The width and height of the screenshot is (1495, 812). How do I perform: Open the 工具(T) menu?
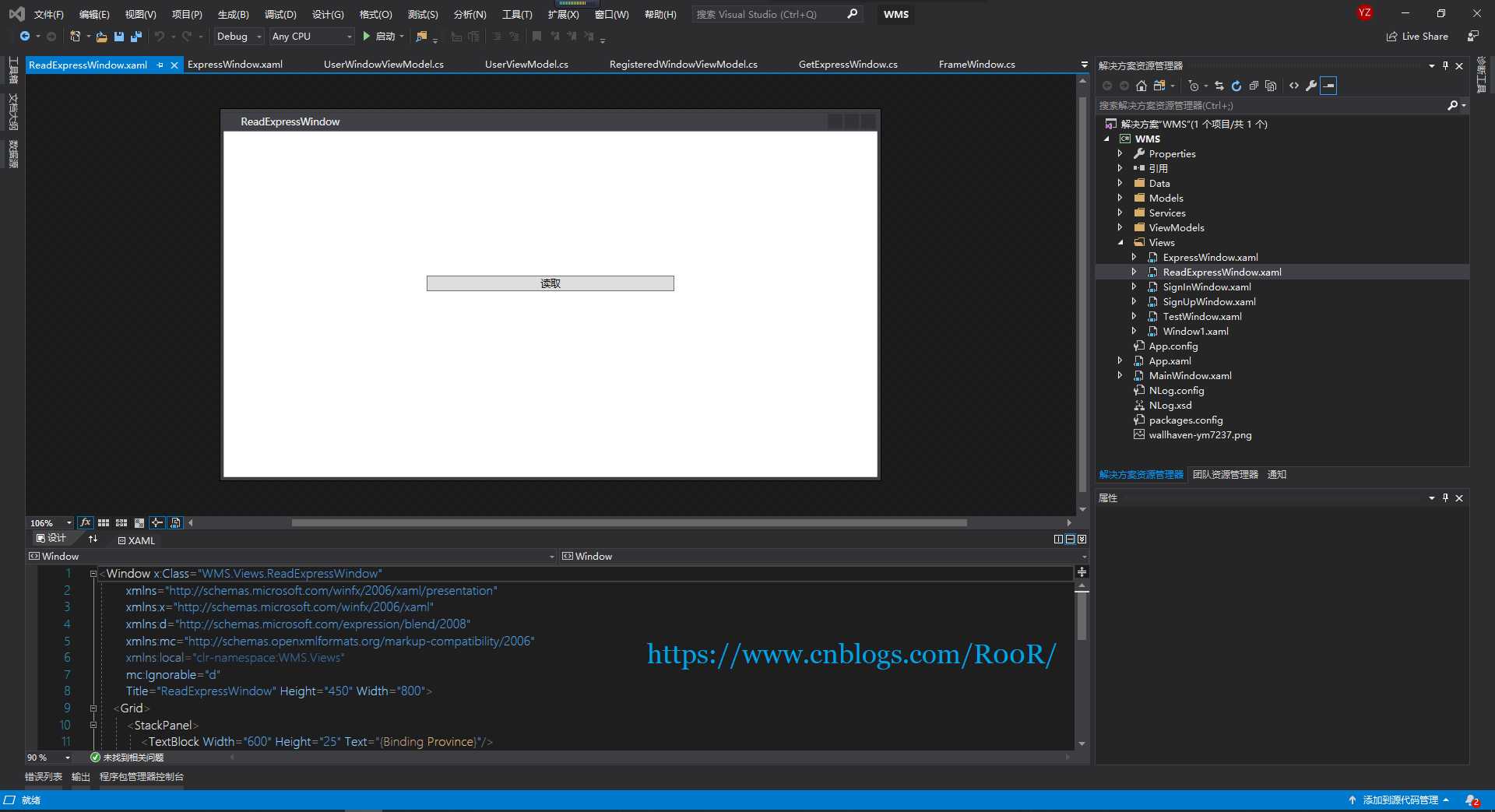click(x=517, y=14)
